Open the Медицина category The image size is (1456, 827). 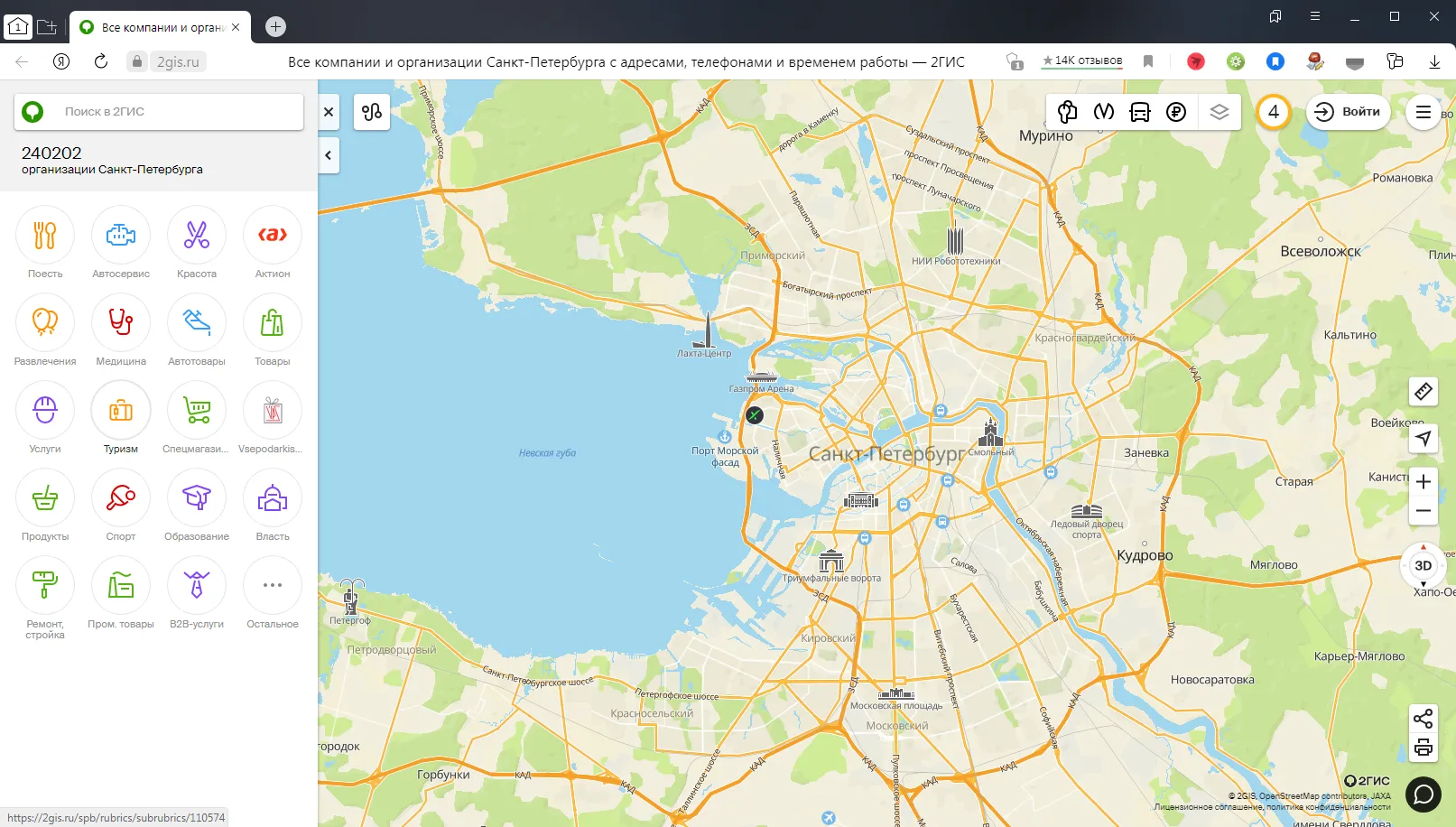click(x=121, y=331)
